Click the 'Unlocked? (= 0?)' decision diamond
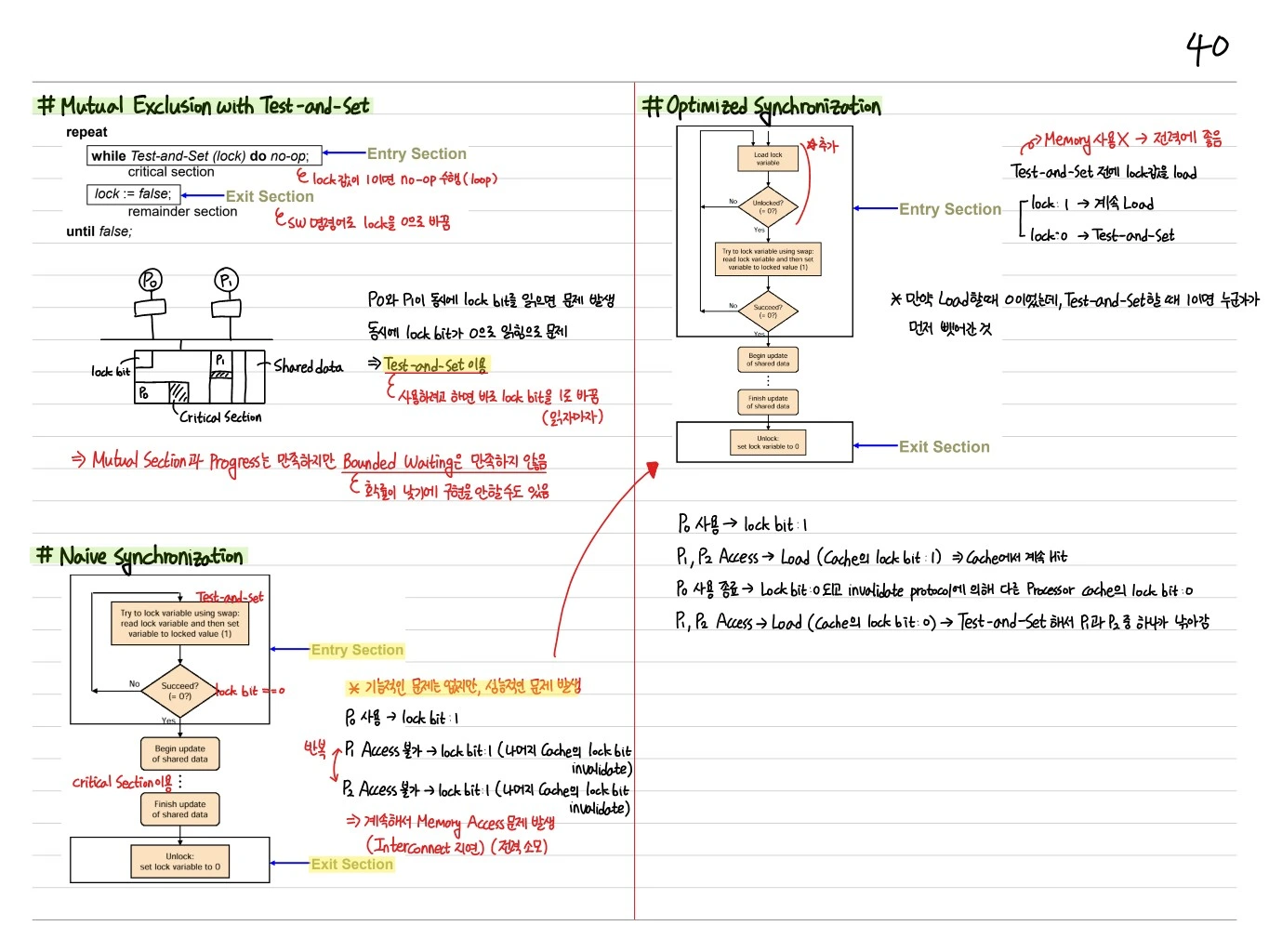 [x=768, y=206]
